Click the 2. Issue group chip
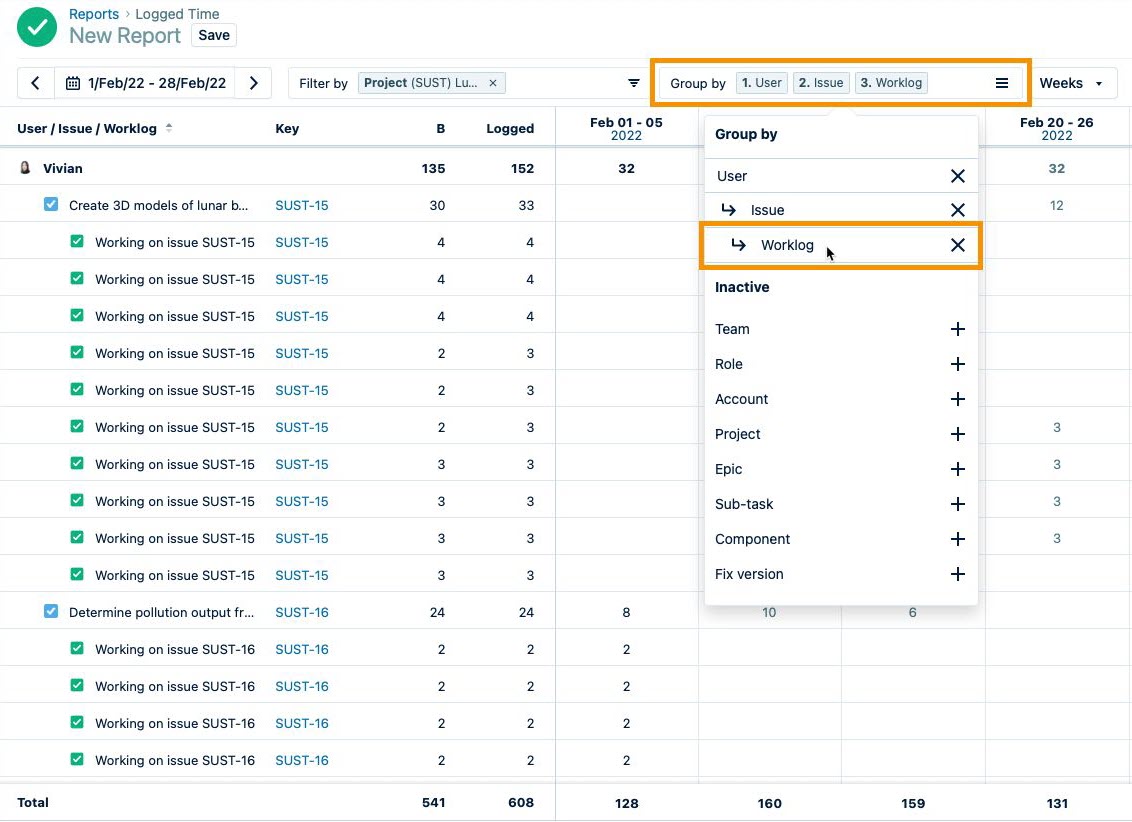The width and height of the screenshot is (1132, 822). (821, 83)
